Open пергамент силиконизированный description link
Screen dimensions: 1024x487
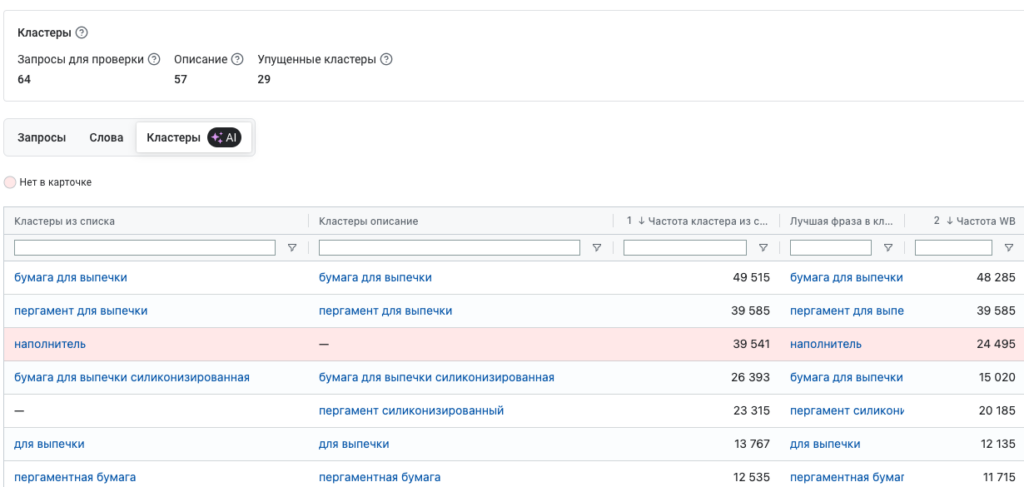411,411
